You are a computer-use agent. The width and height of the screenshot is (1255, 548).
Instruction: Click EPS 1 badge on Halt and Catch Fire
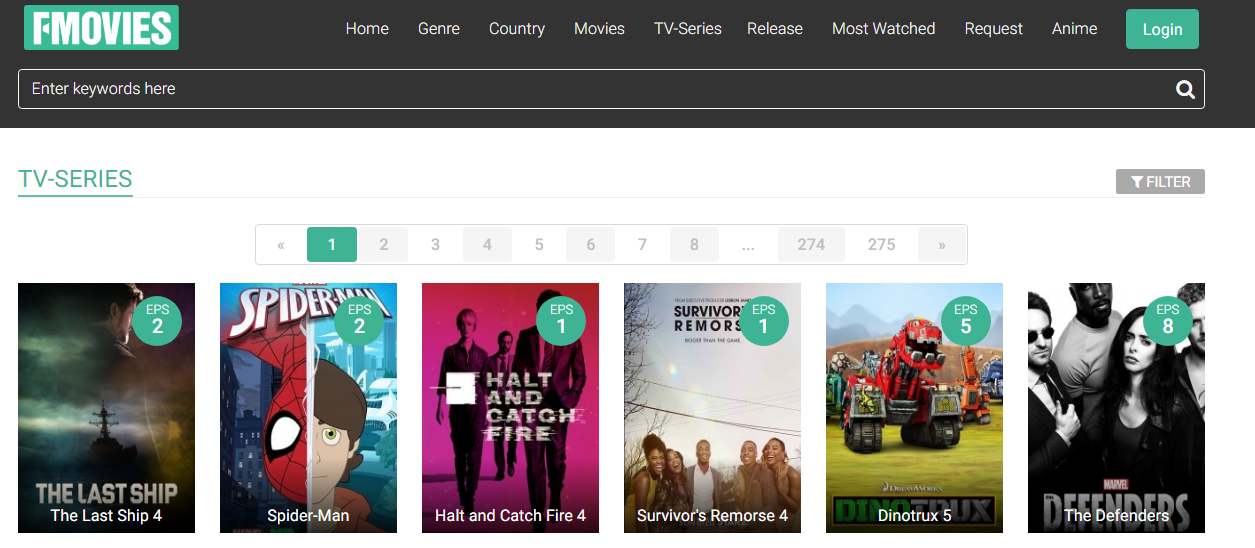pyautogui.click(x=562, y=321)
